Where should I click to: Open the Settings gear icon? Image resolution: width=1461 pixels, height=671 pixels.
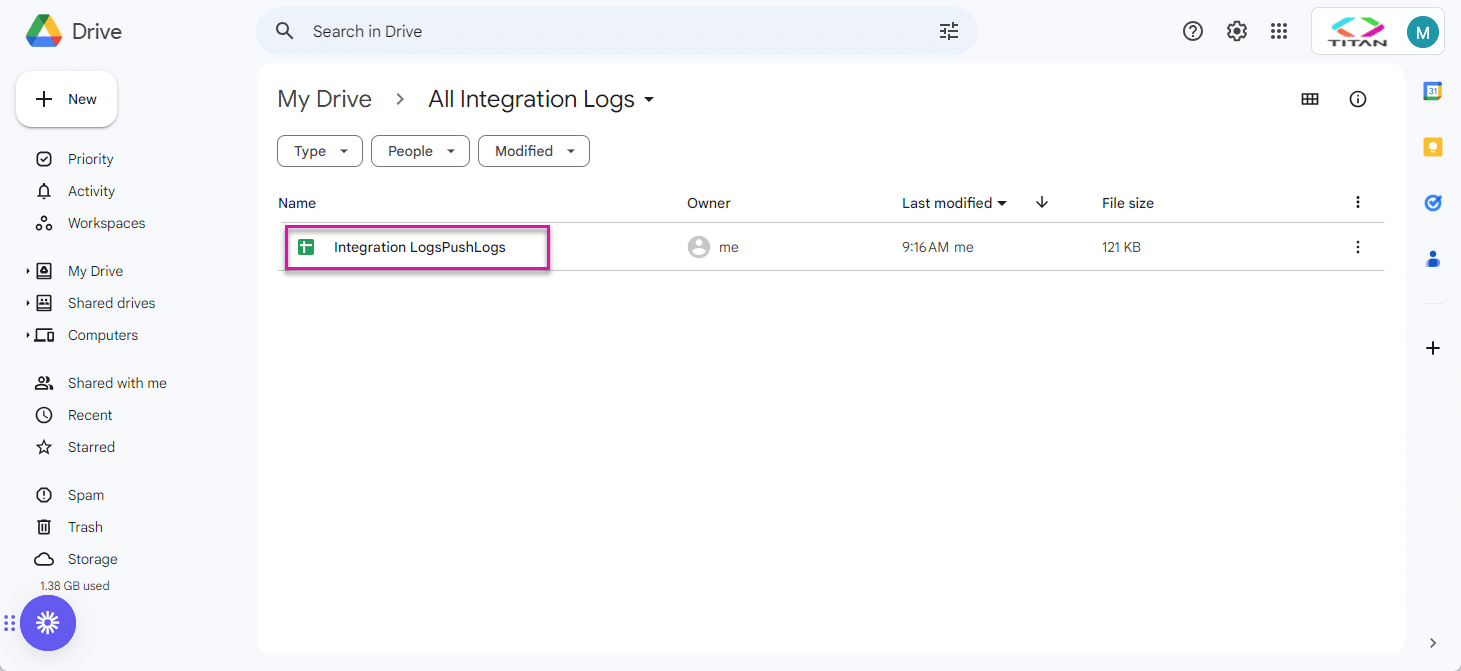[x=1237, y=31]
